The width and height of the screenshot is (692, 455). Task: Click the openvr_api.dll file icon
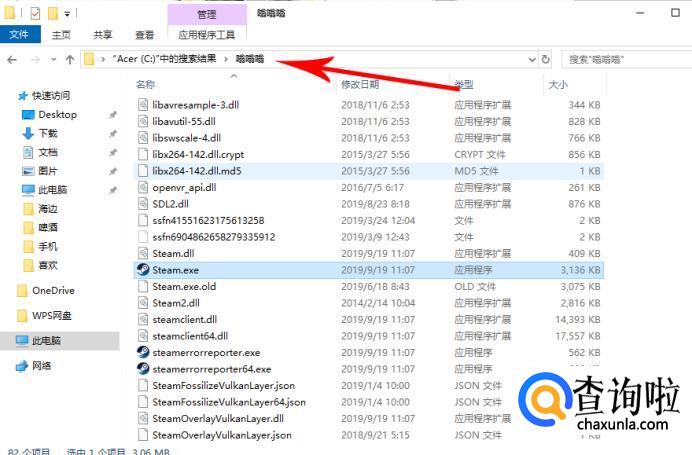(143, 187)
